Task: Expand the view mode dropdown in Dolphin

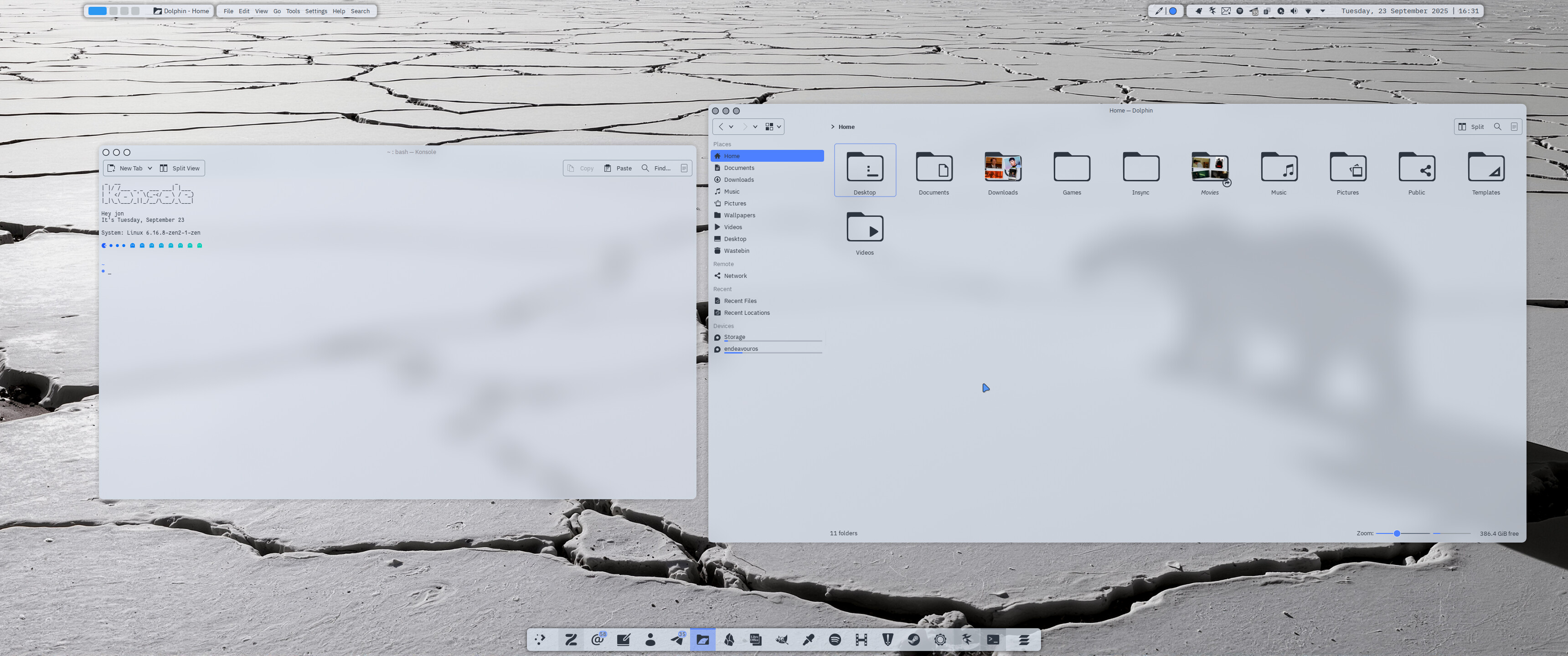Action: pyautogui.click(x=779, y=127)
